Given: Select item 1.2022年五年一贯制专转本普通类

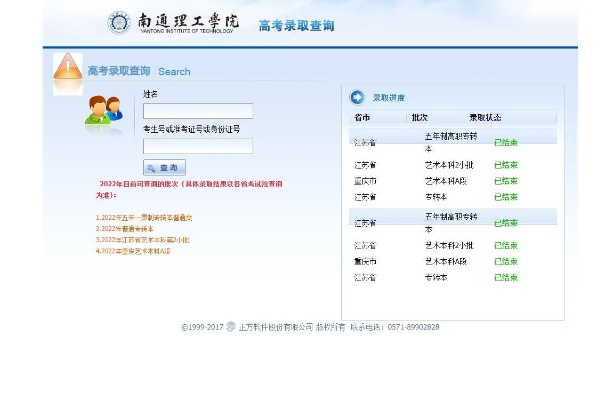Looking at the screenshot, I should point(144,218).
